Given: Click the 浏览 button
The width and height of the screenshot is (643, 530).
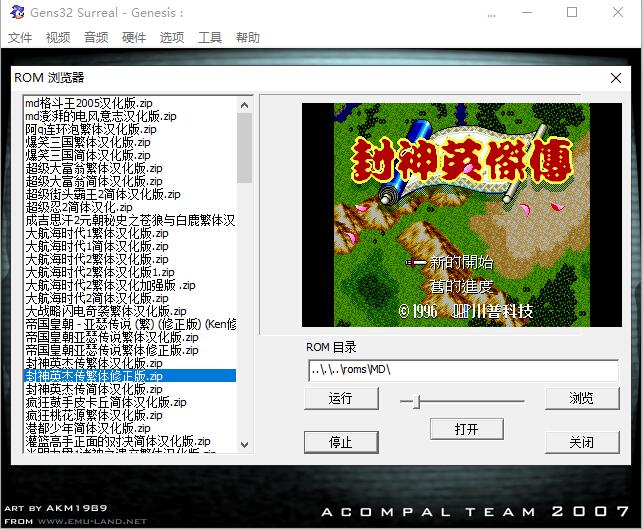Looking at the screenshot, I should point(582,398).
